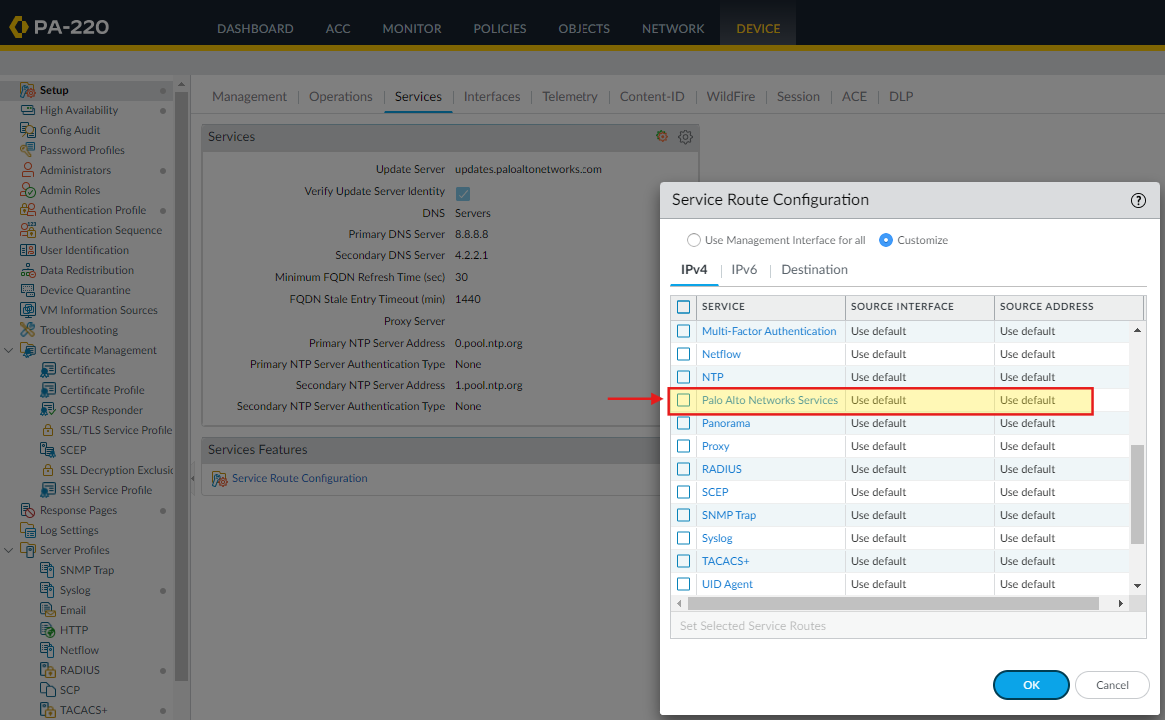
Task: Tick the select-all checkbox in the SERVICE header
Action: pyautogui.click(x=684, y=306)
